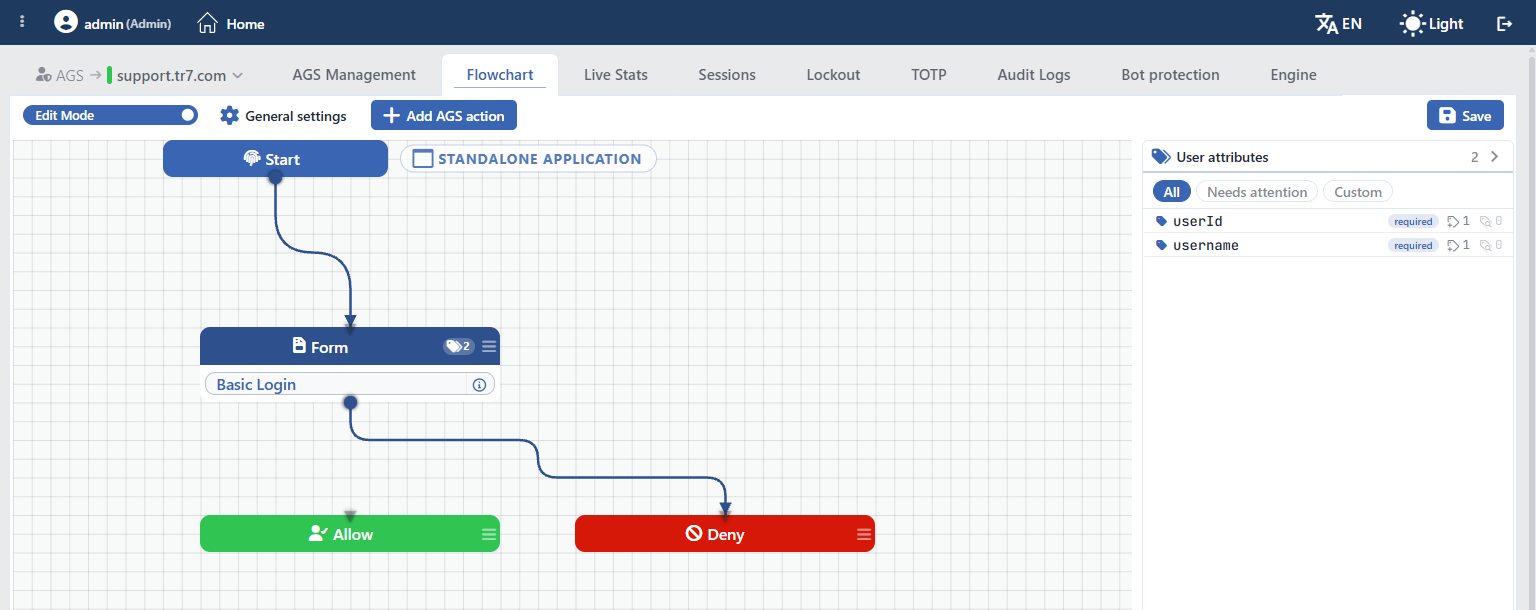The height and width of the screenshot is (610, 1536).
Task: Click the General settings gear icon
Action: pyautogui.click(x=229, y=116)
